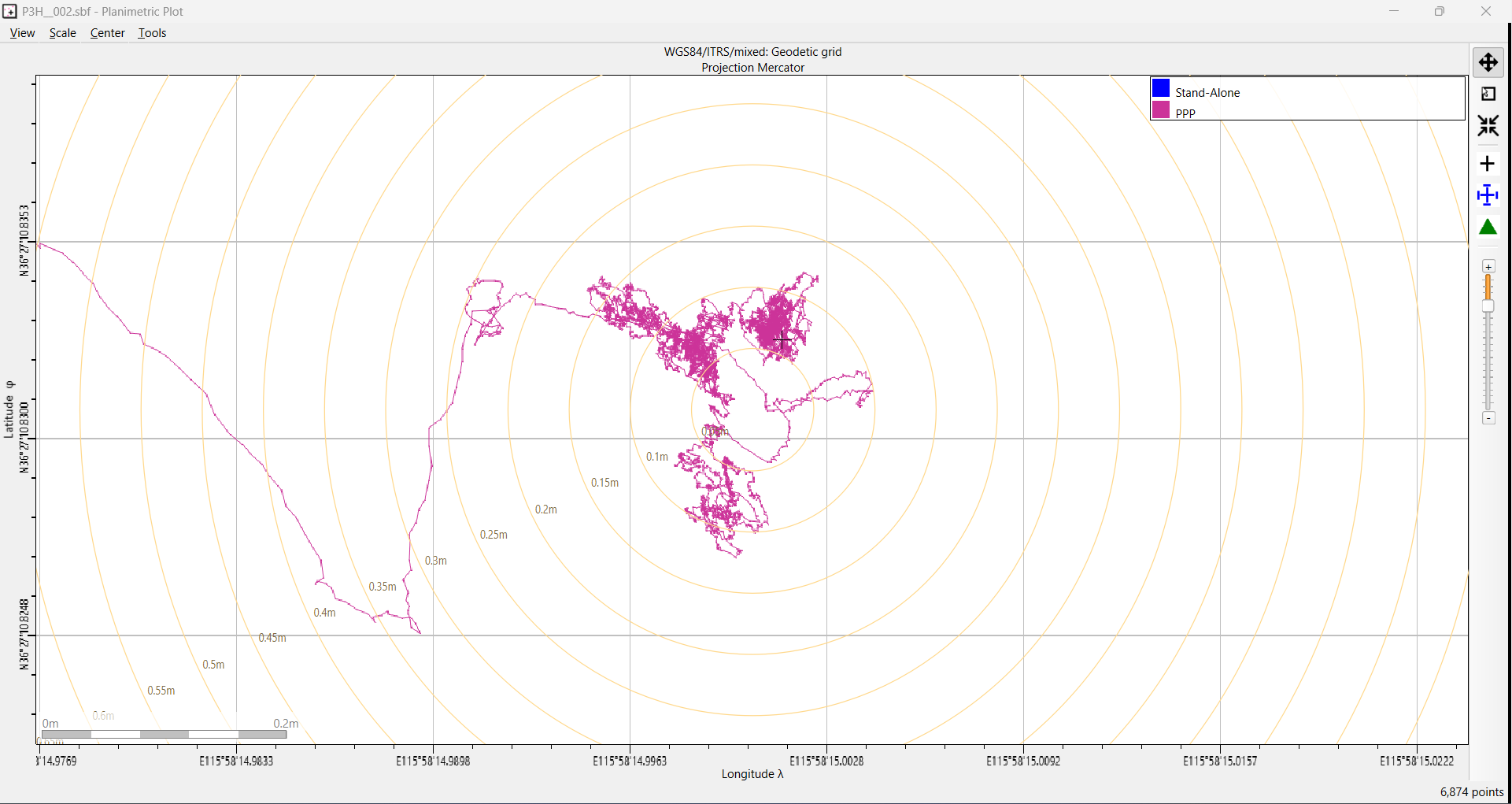Click the '6,874 points' status text
The height and width of the screenshot is (804, 1512).
pyautogui.click(x=1472, y=792)
